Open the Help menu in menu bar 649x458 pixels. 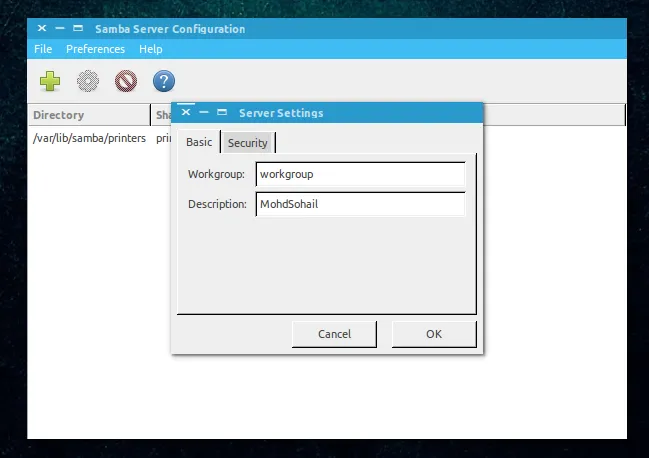(x=151, y=49)
